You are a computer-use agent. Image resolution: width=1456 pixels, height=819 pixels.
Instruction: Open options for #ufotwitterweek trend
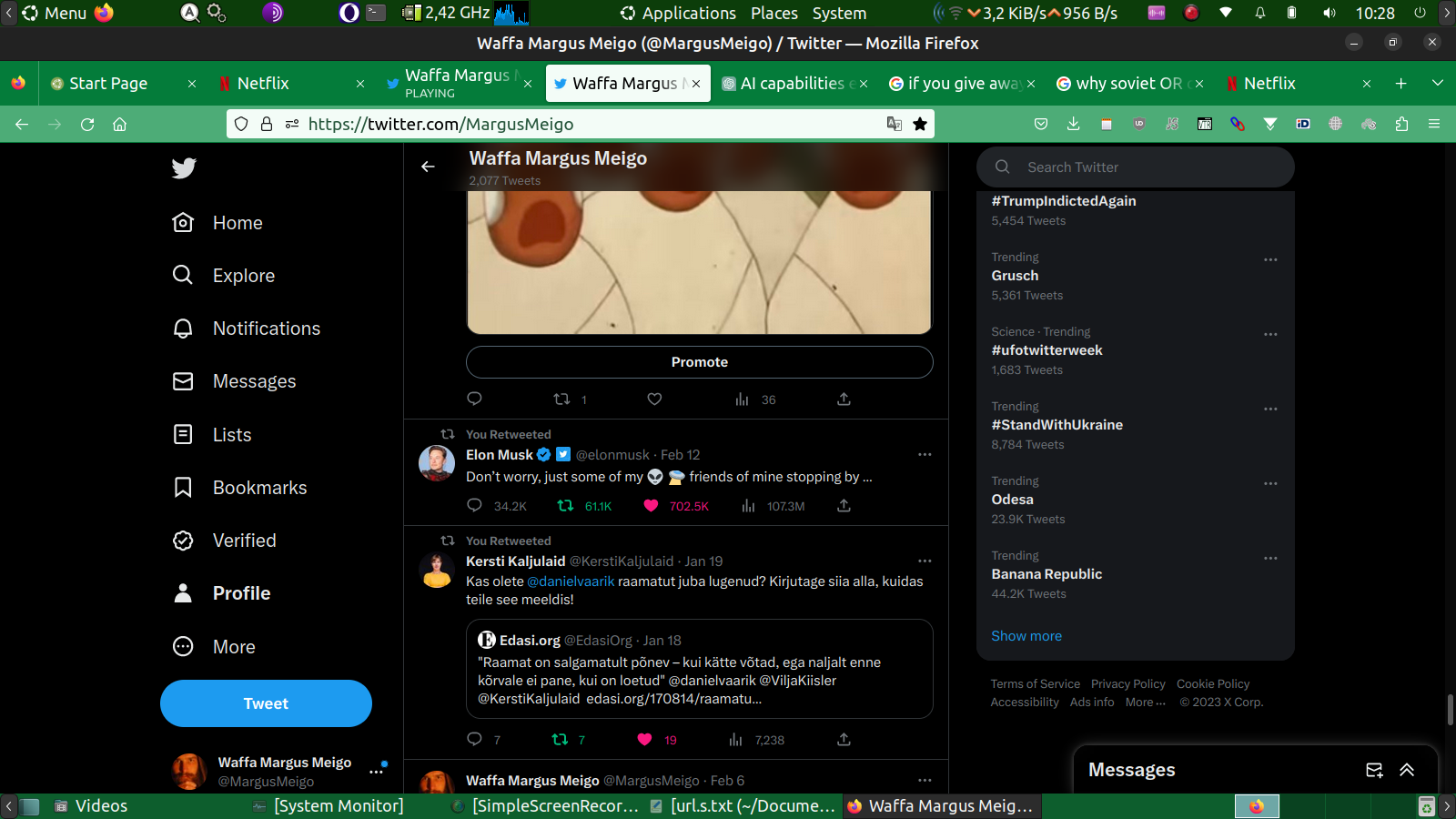point(1270,334)
